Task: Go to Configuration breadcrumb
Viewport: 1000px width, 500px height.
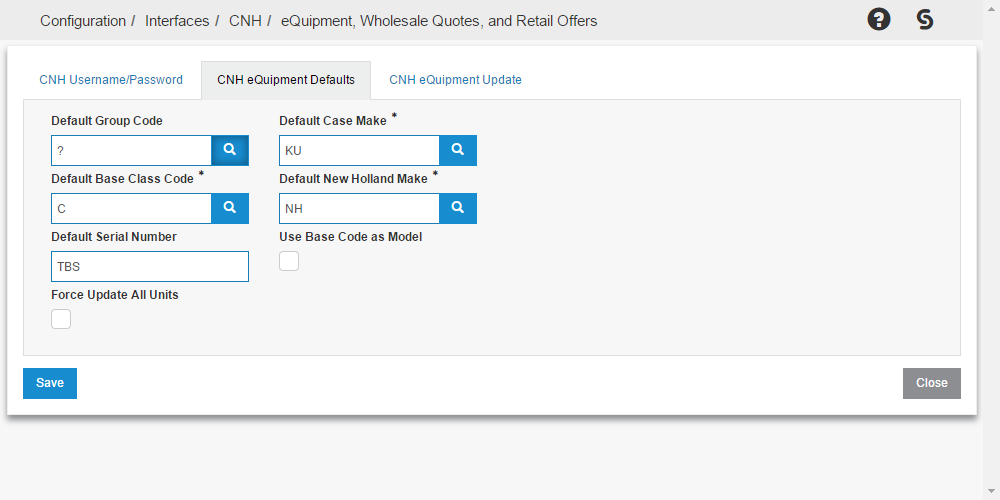Action: click(x=83, y=20)
